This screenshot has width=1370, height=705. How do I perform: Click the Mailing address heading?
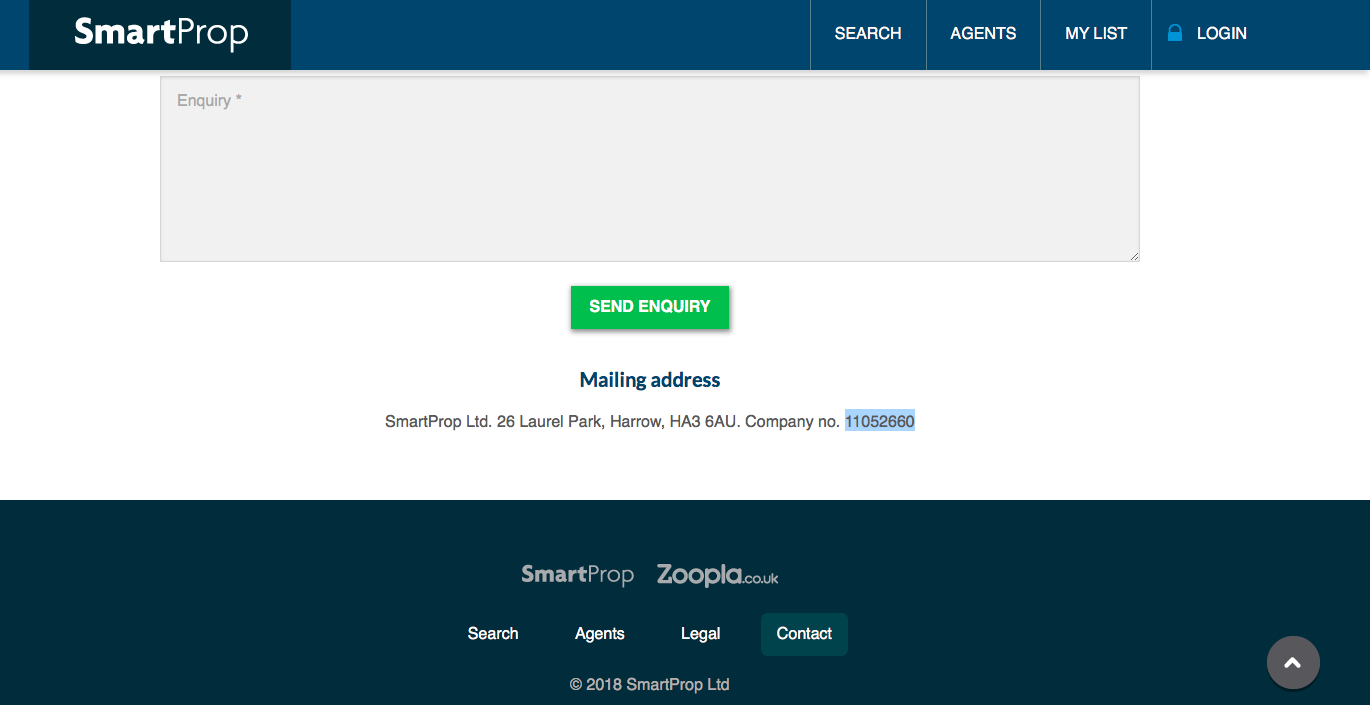pos(650,380)
